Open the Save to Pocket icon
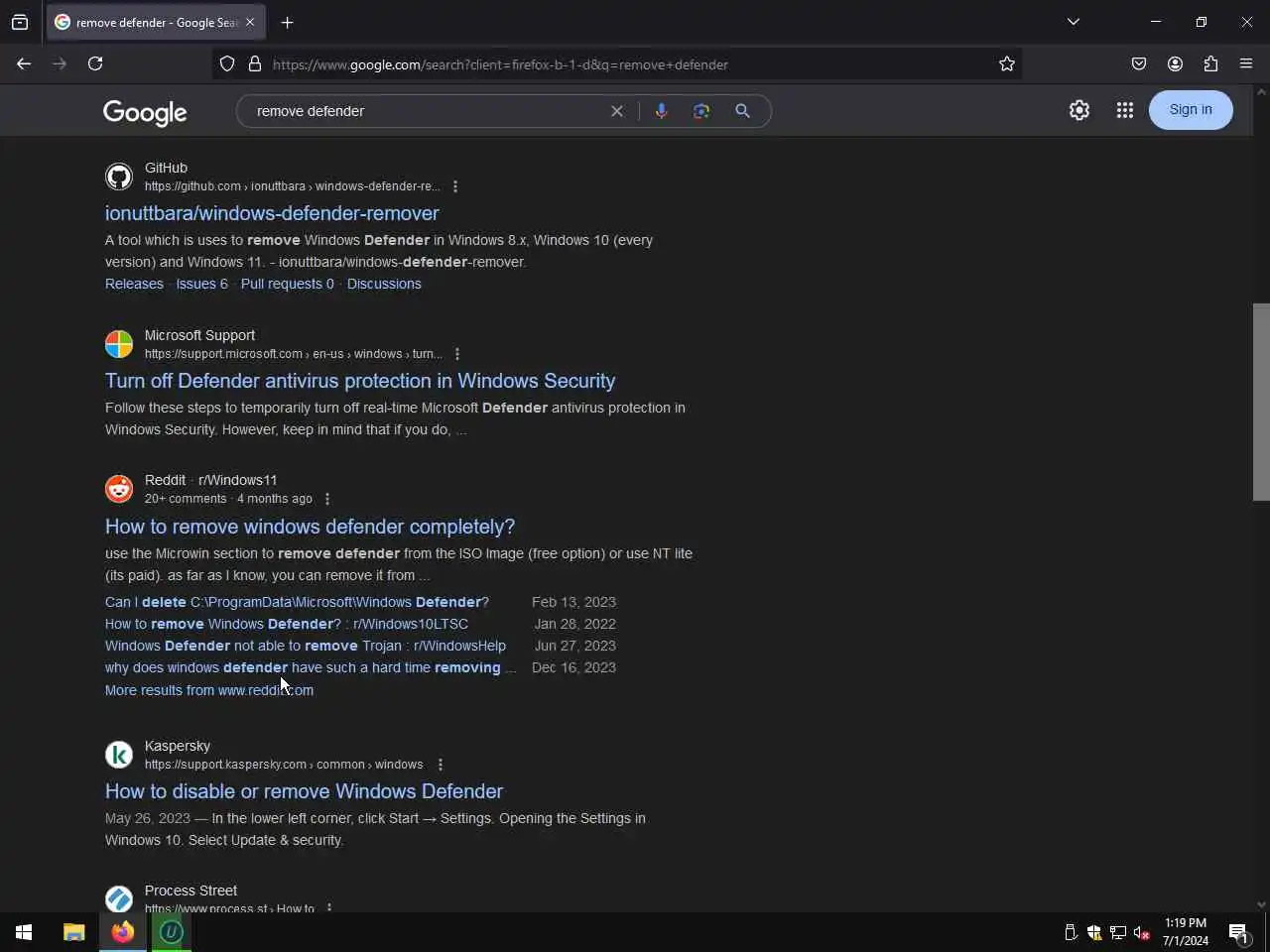This screenshot has width=1270, height=952. (1139, 63)
